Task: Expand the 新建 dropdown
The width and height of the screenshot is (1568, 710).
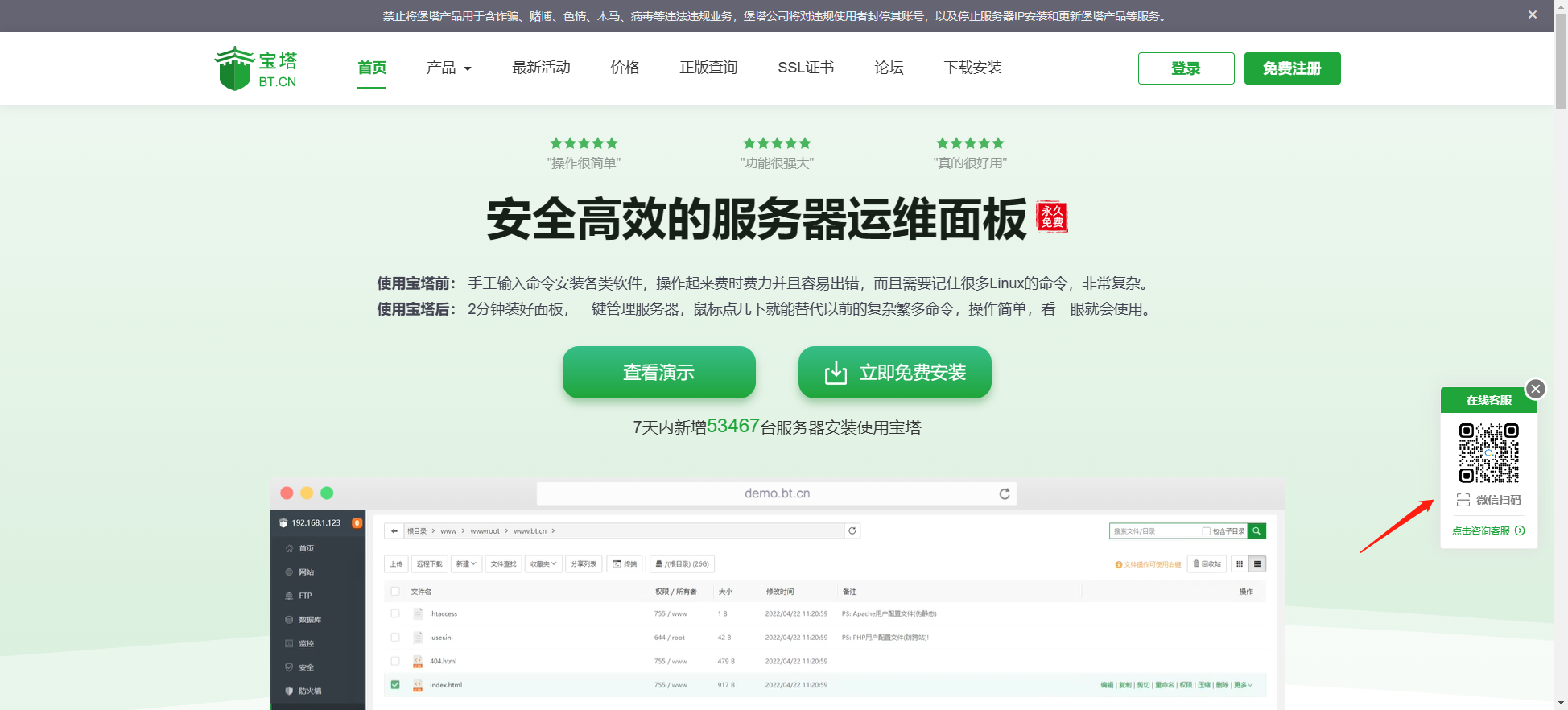Action: [x=466, y=564]
